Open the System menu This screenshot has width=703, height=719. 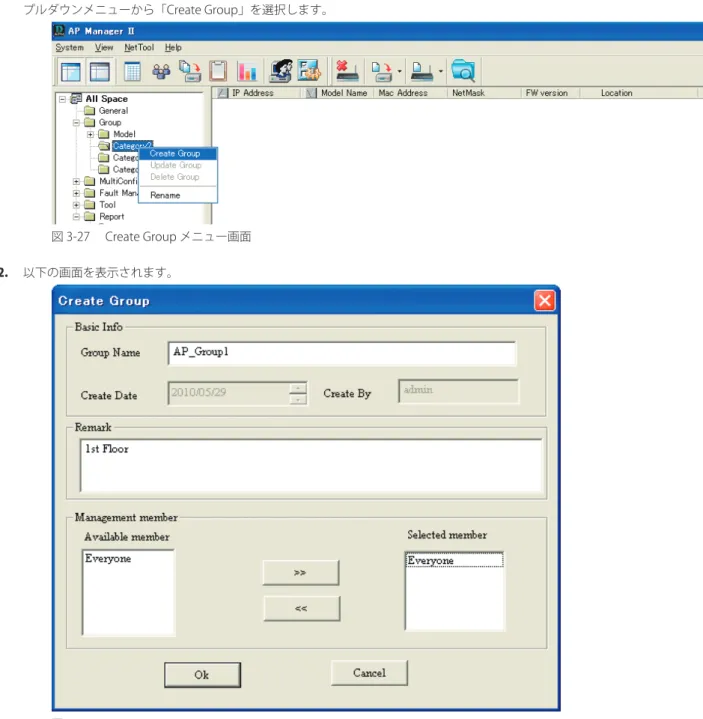click(70, 48)
